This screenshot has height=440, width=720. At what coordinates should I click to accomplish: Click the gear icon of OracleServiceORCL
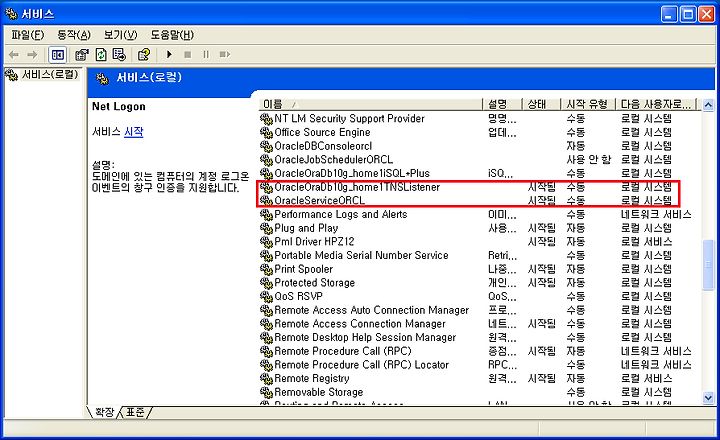pos(266,201)
